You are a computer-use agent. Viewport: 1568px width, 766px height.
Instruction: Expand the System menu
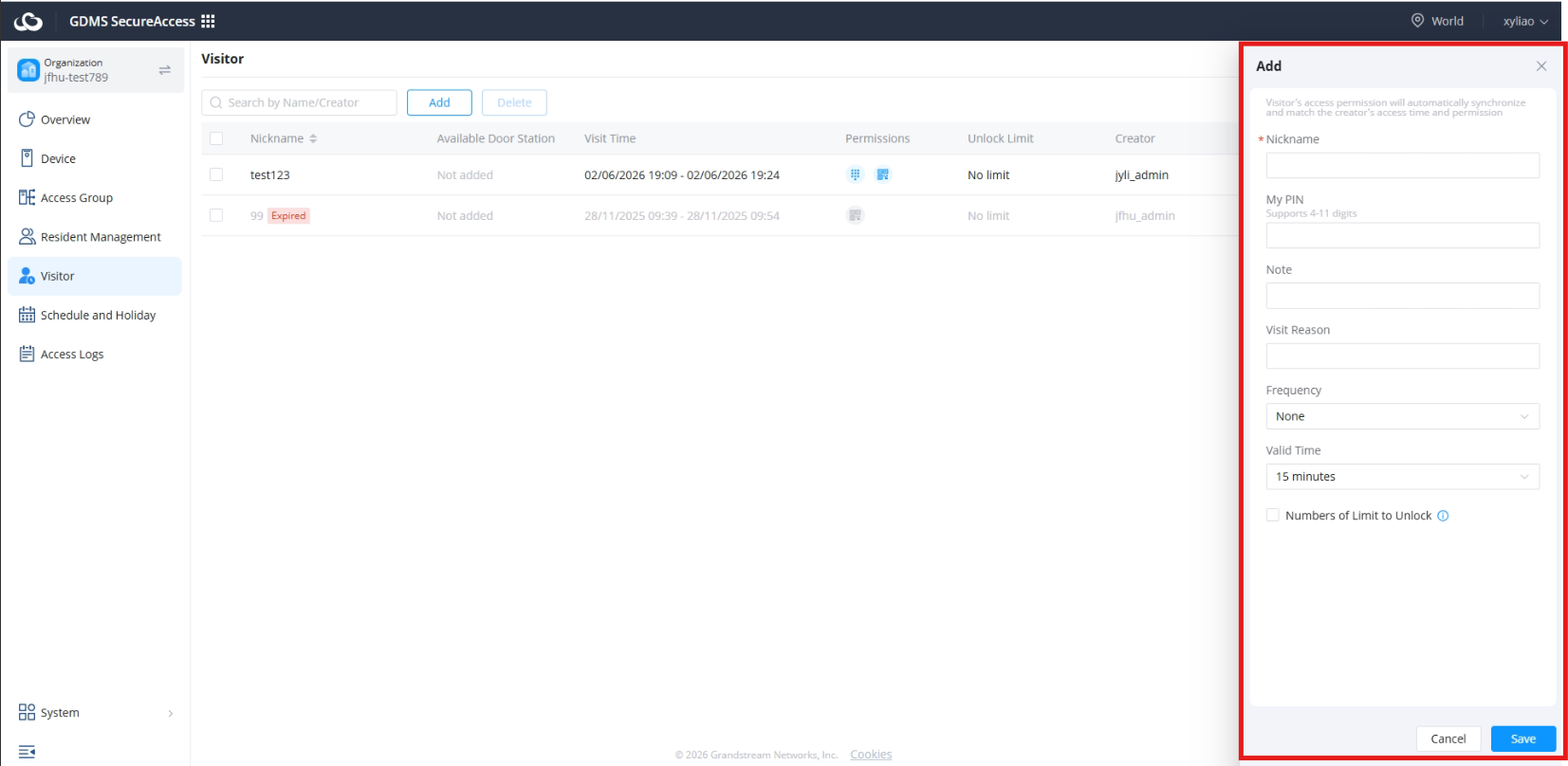(95, 712)
